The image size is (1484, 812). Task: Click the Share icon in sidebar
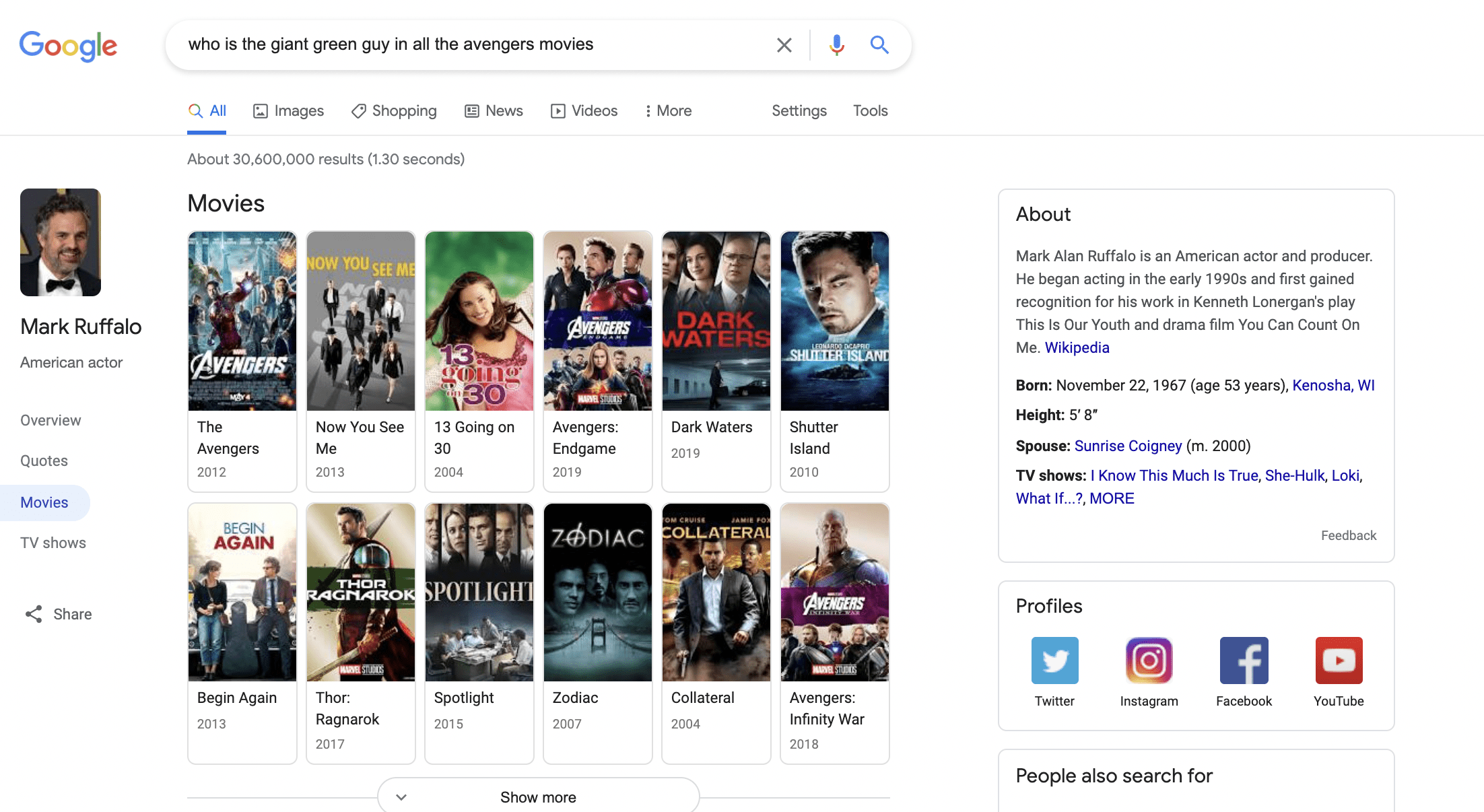coord(34,614)
